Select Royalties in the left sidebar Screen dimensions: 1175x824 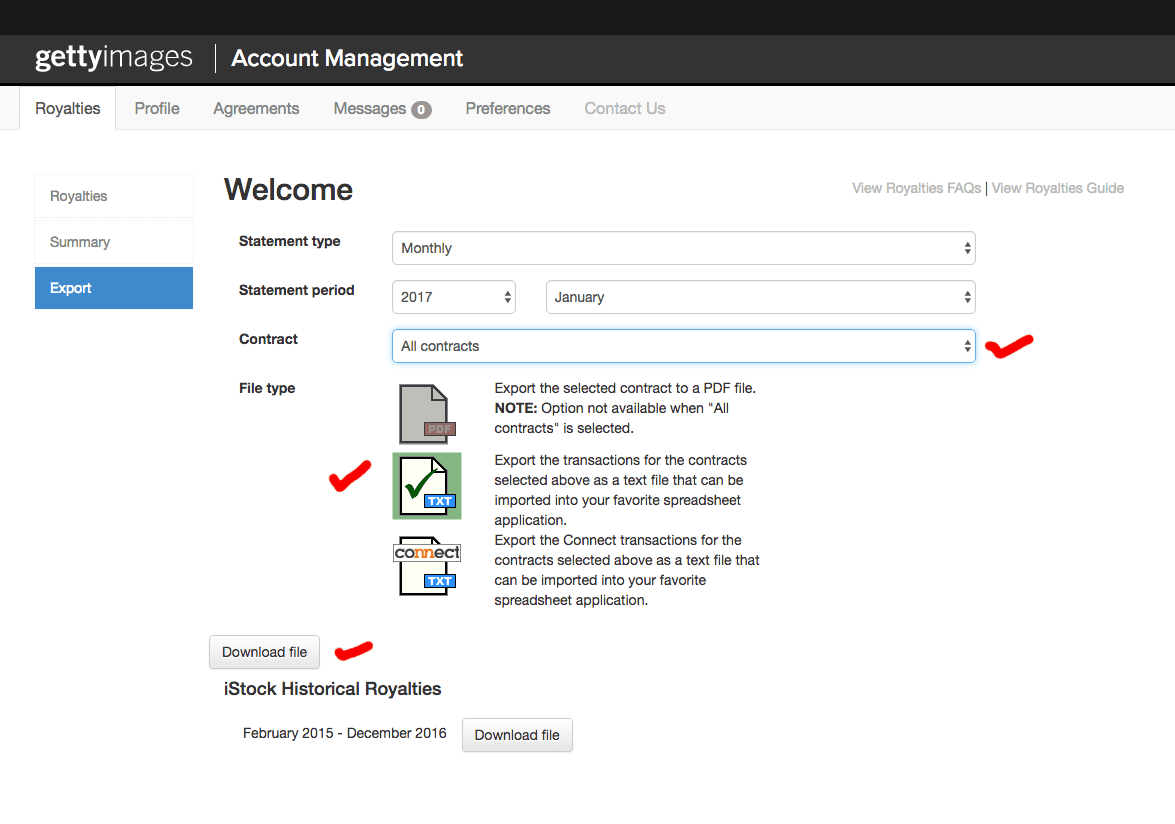[x=114, y=196]
